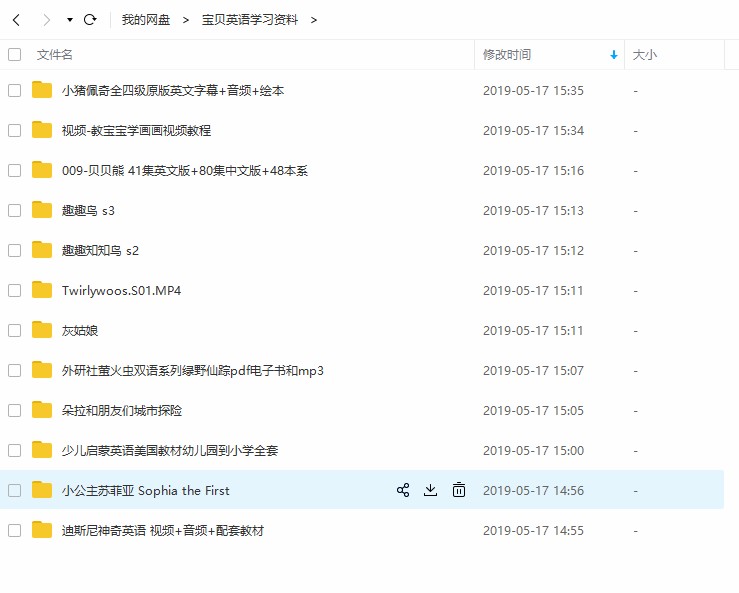The height and width of the screenshot is (593, 739).
Task: Open 少儿启蒙英语美国教材幼儿园到小学全套
Action: (170, 451)
